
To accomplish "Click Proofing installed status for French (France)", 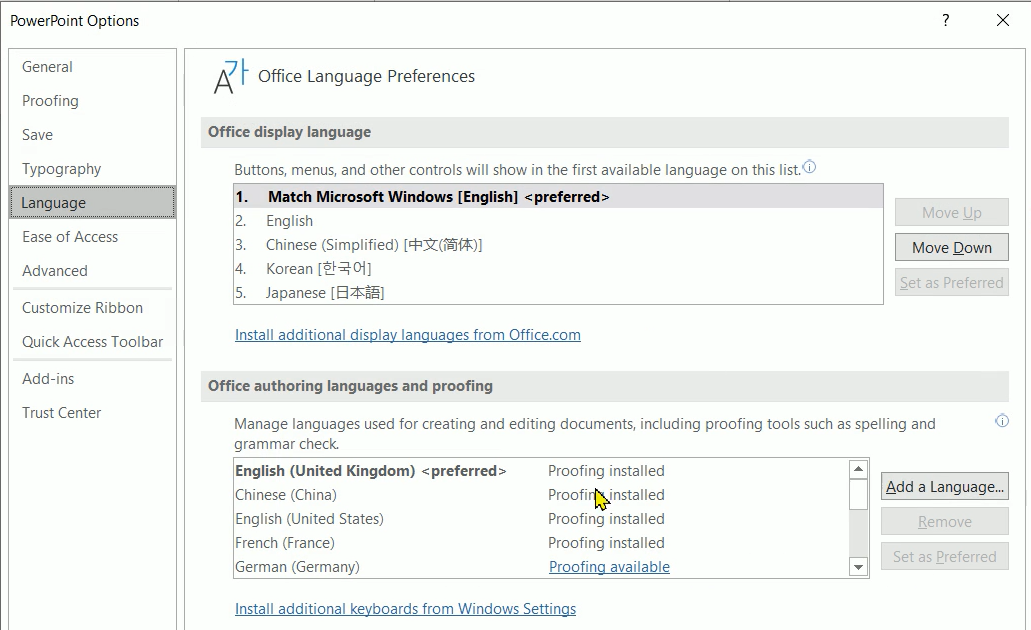I will [x=606, y=543].
